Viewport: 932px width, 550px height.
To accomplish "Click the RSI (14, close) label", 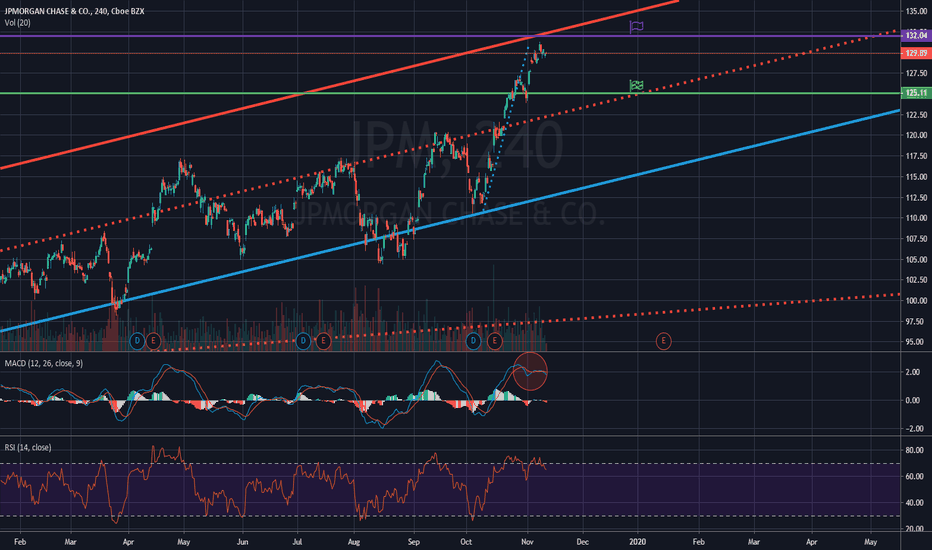I will pos(28,447).
